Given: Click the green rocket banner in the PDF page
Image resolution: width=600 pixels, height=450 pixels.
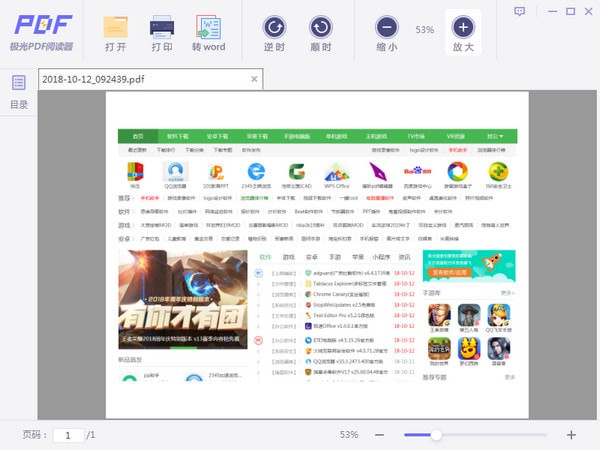Looking at the screenshot, I should coord(469,266).
